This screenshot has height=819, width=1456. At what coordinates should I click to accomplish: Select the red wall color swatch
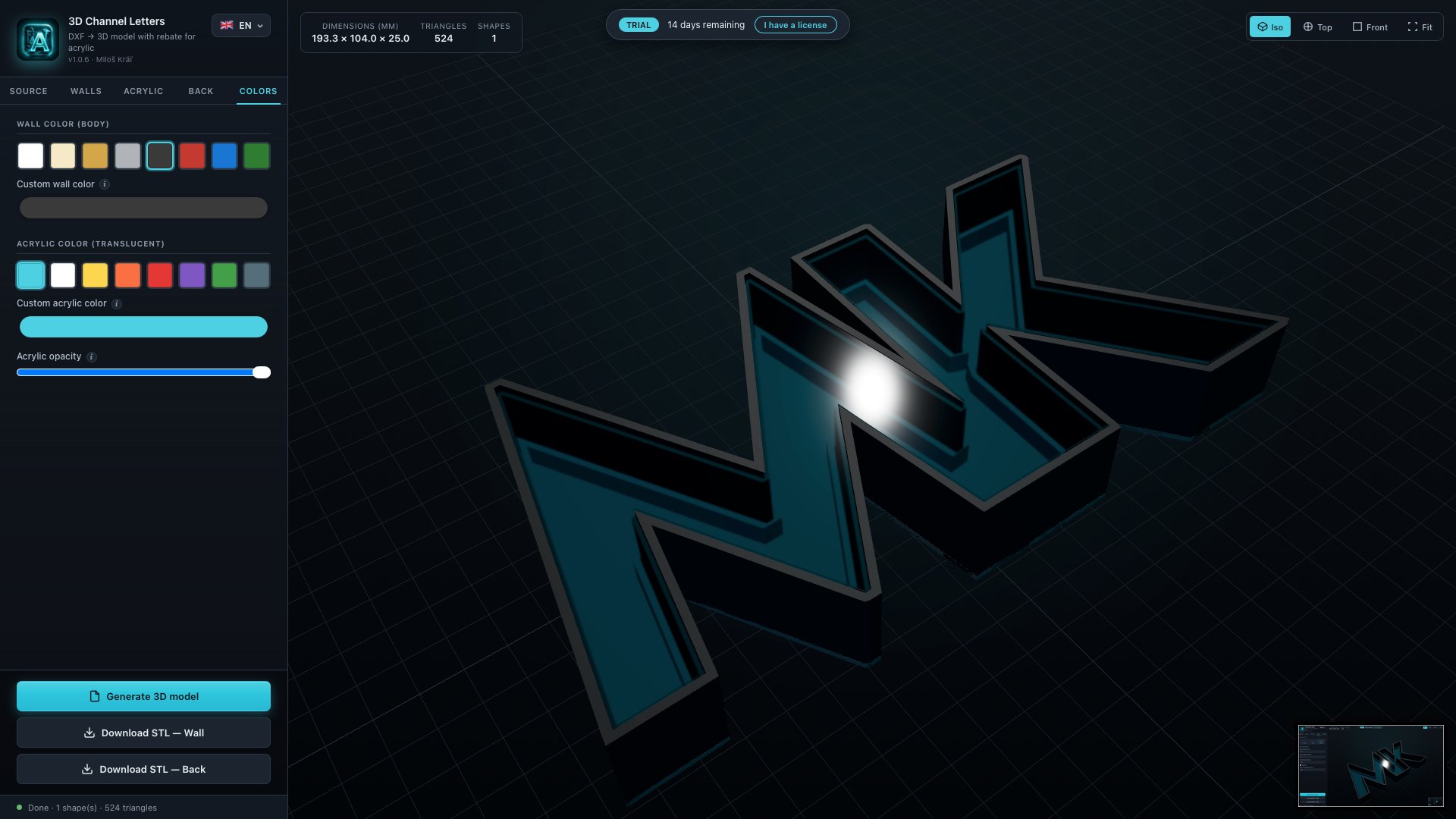point(192,156)
